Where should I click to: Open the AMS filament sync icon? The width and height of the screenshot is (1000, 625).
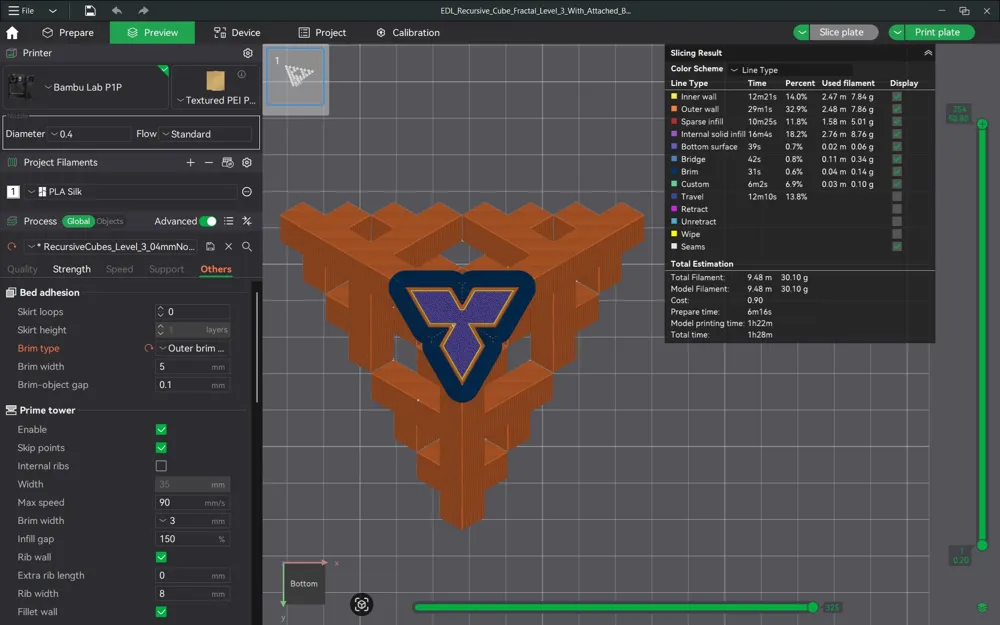tap(228, 163)
